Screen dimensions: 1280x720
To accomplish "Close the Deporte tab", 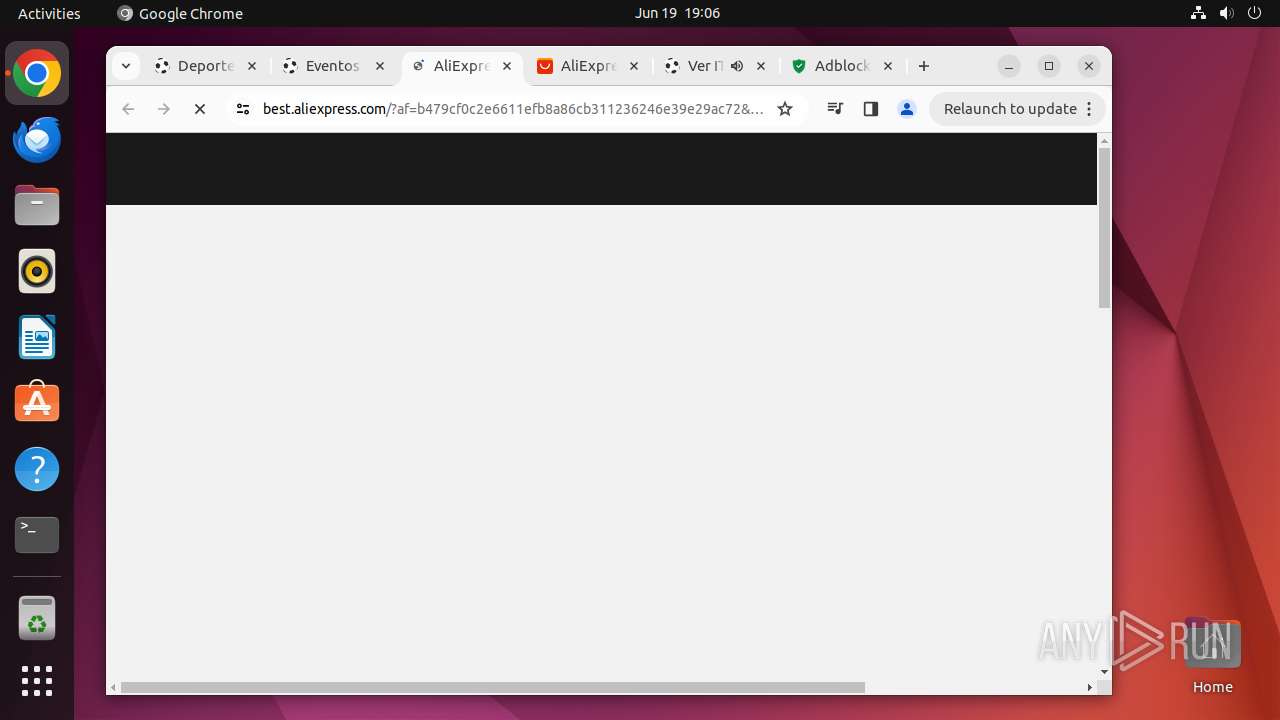I will (x=252, y=66).
